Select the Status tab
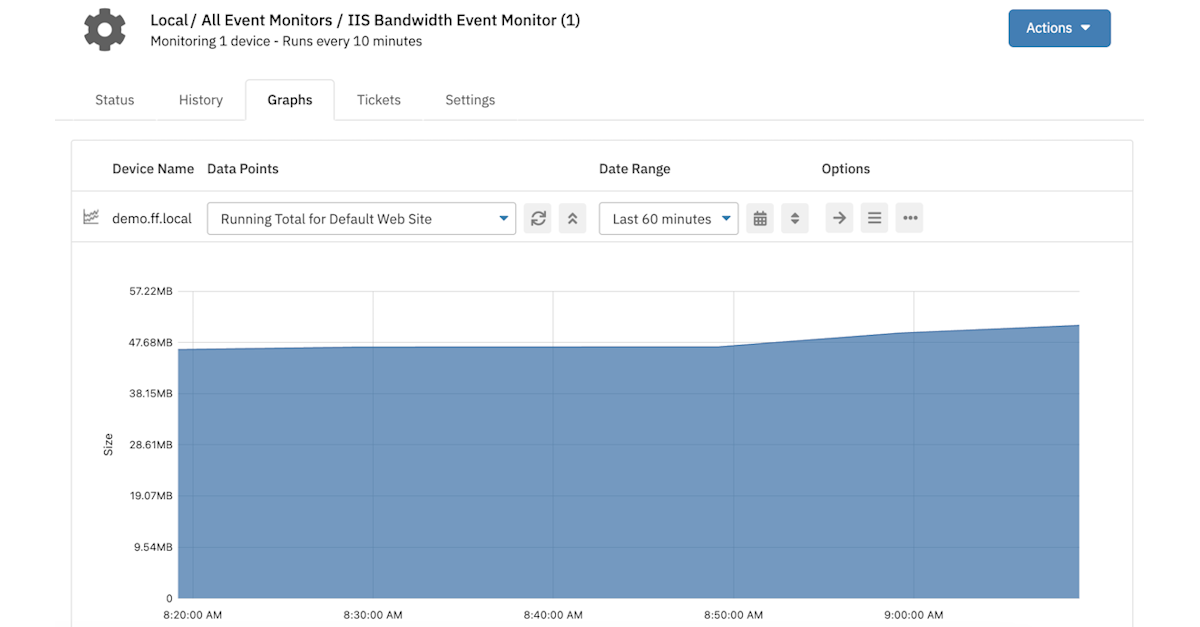This screenshot has height=627, width=1200. [114, 99]
